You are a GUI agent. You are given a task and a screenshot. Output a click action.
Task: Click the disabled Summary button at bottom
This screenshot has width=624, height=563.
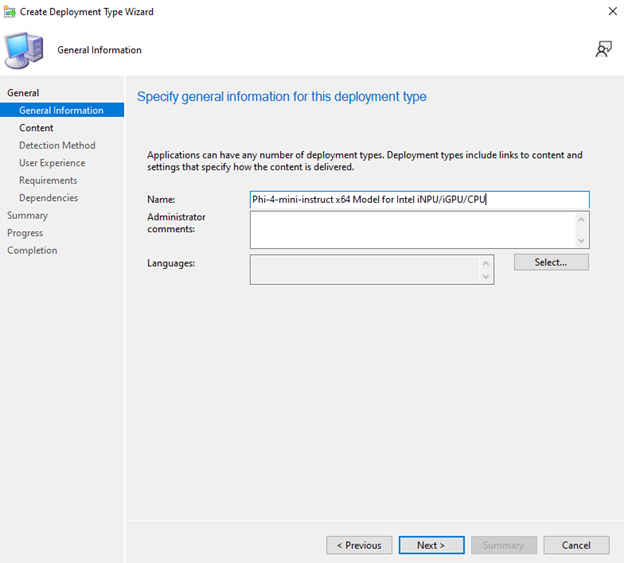tap(504, 545)
